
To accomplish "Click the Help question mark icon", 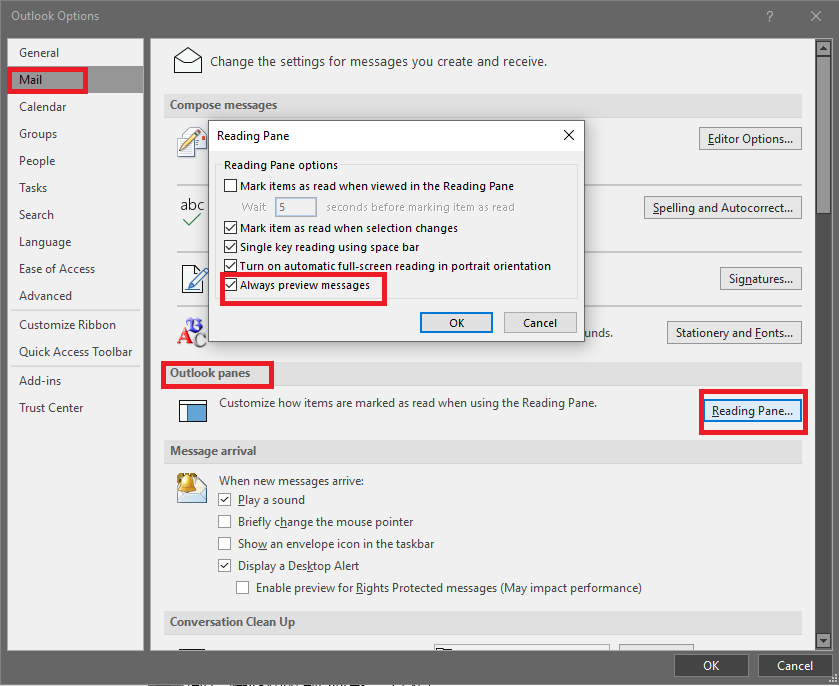I will coord(769,16).
